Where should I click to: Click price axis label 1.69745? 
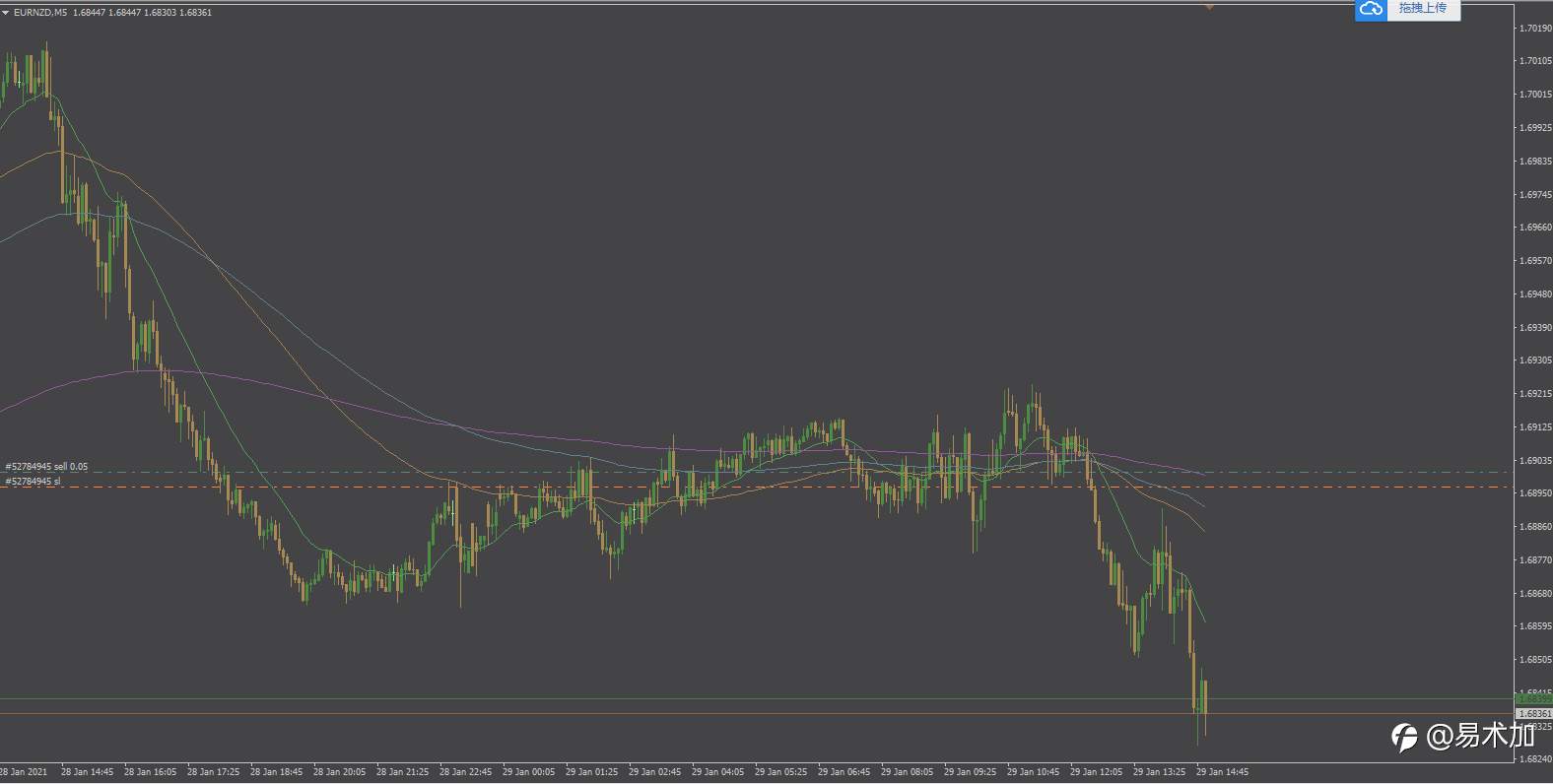pyautogui.click(x=1535, y=195)
